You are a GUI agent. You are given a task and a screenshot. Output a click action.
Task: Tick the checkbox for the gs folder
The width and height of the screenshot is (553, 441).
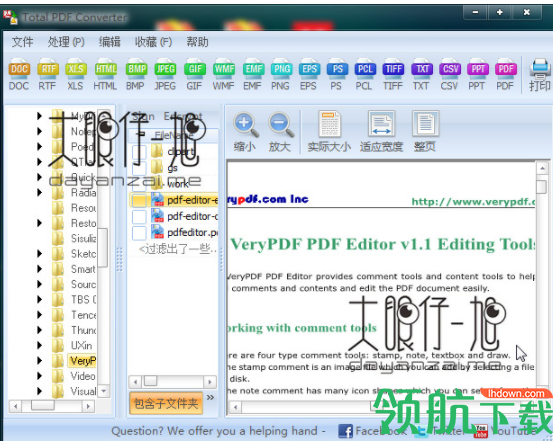point(139,168)
